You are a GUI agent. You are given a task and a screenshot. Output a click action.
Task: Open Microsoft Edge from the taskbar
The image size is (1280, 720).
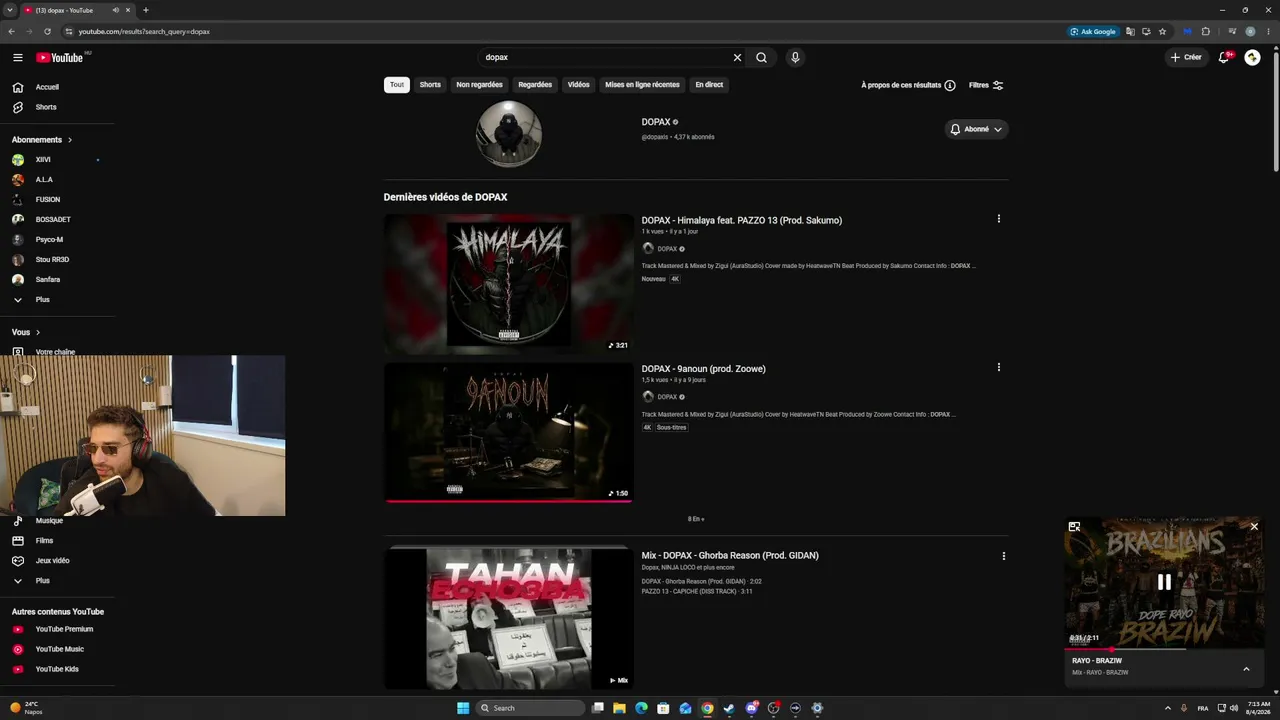point(641,708)
